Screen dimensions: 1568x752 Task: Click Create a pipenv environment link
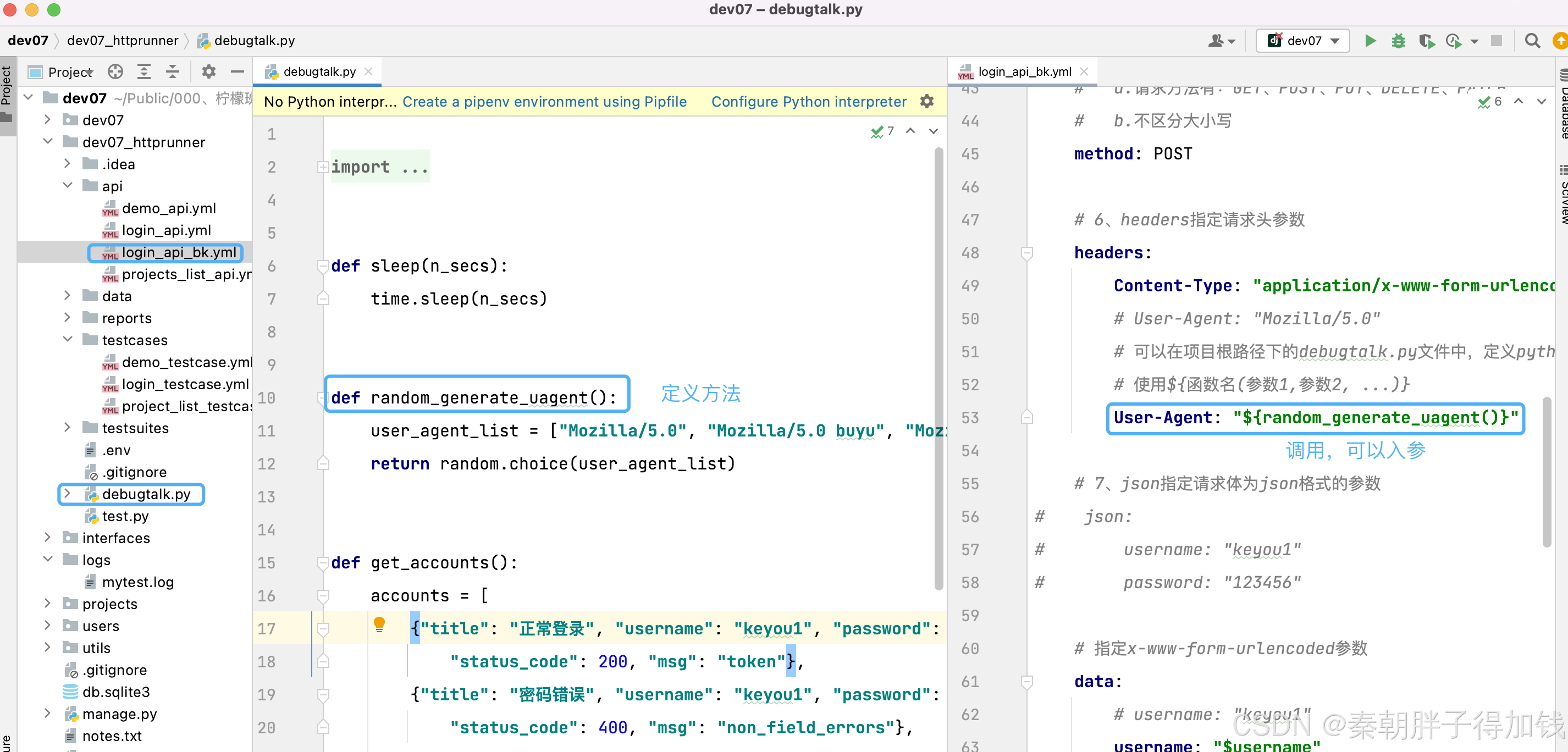click(544, 102)
